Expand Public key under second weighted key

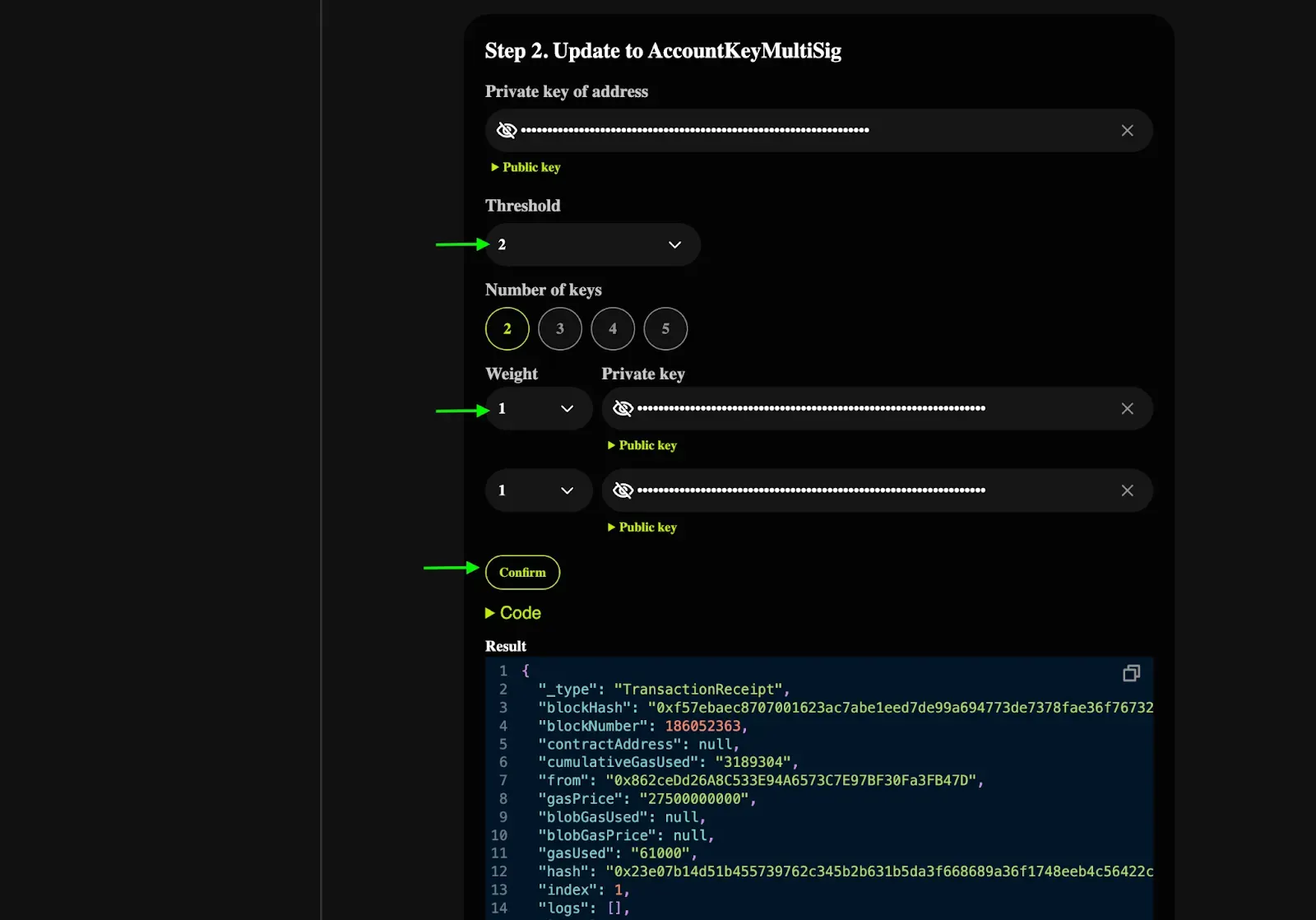pyautogui.click(x=642, y=527)
